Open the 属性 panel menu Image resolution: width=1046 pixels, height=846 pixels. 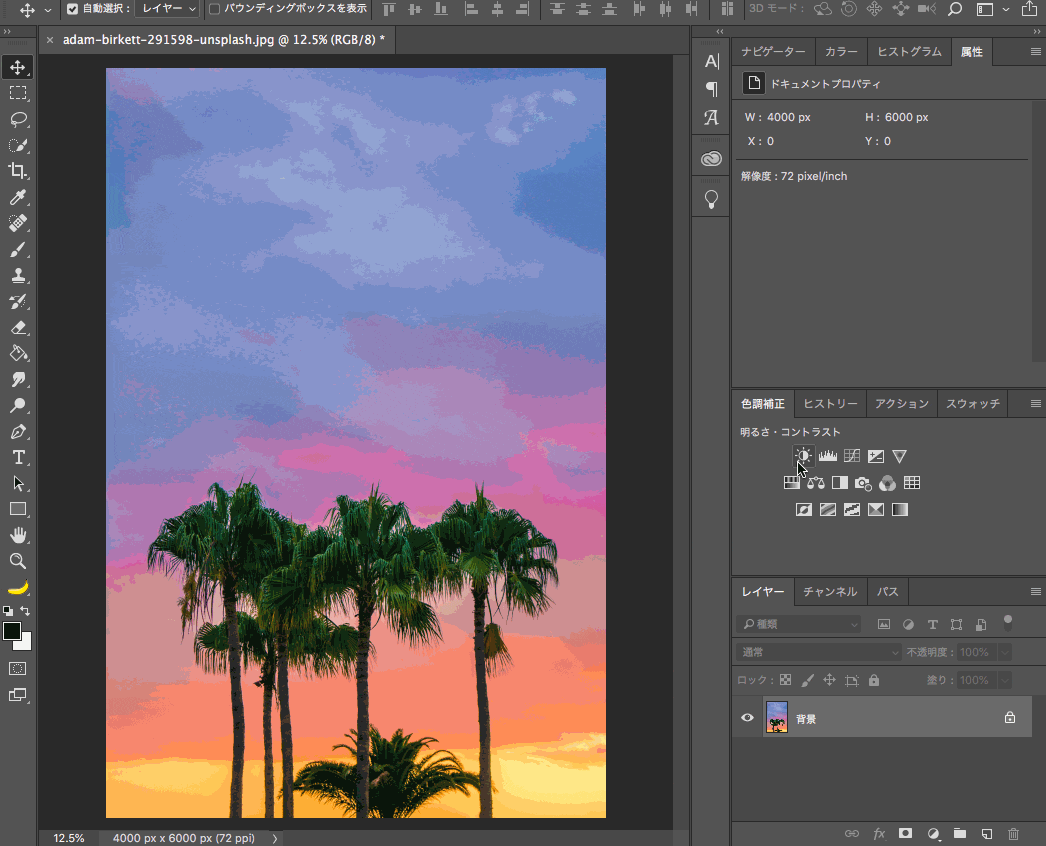(1035, 51)
